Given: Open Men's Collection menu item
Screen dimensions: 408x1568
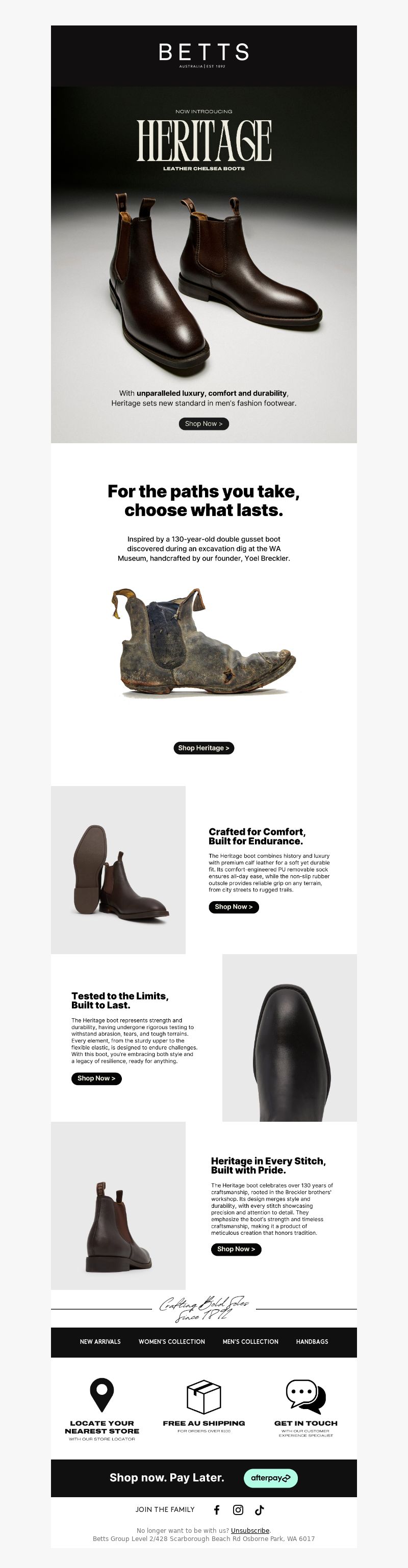Looking at the screenshot, I should [250, 1342].
